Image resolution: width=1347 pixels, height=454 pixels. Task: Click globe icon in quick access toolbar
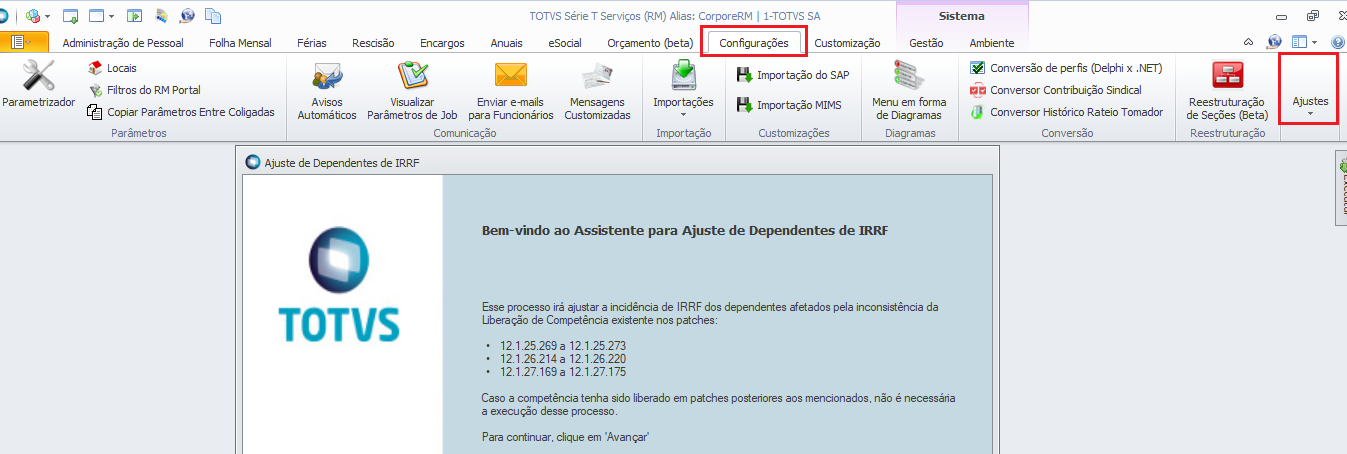187,16
